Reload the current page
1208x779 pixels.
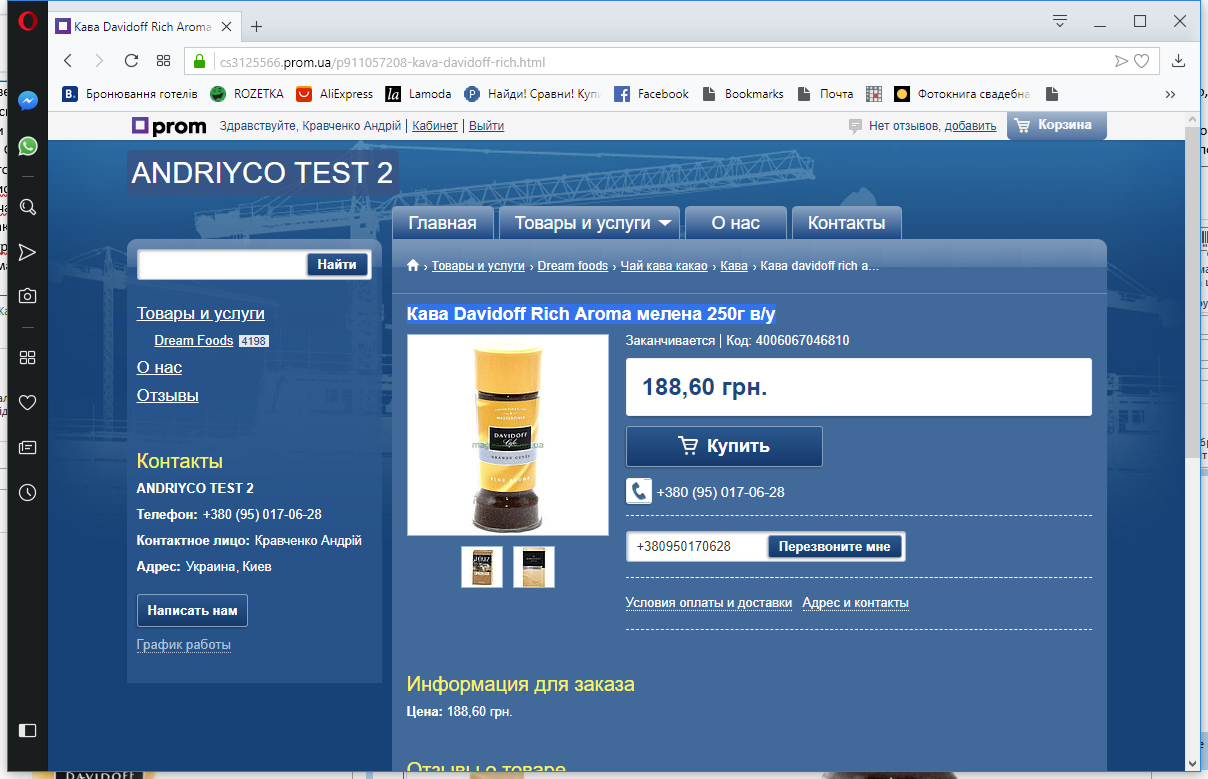tap(131, 60)
